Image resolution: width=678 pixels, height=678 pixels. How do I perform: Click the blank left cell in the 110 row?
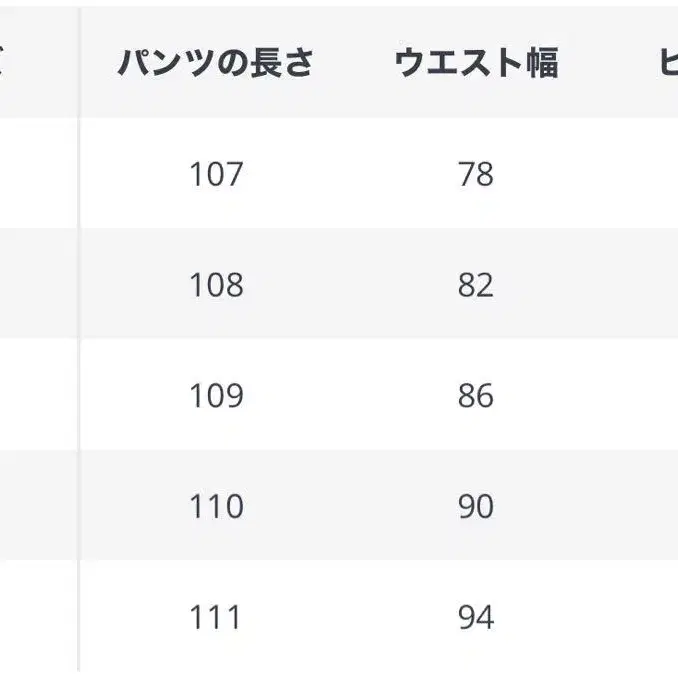click(x=38, y=507)
